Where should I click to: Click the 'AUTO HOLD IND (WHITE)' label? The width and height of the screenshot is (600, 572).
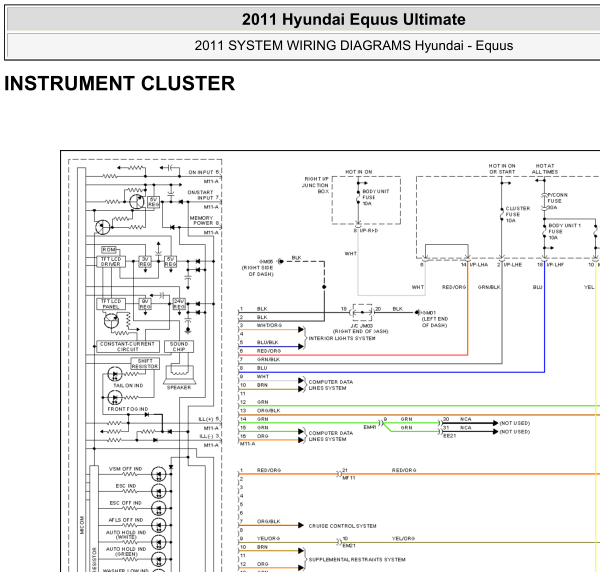coord(126,535)
